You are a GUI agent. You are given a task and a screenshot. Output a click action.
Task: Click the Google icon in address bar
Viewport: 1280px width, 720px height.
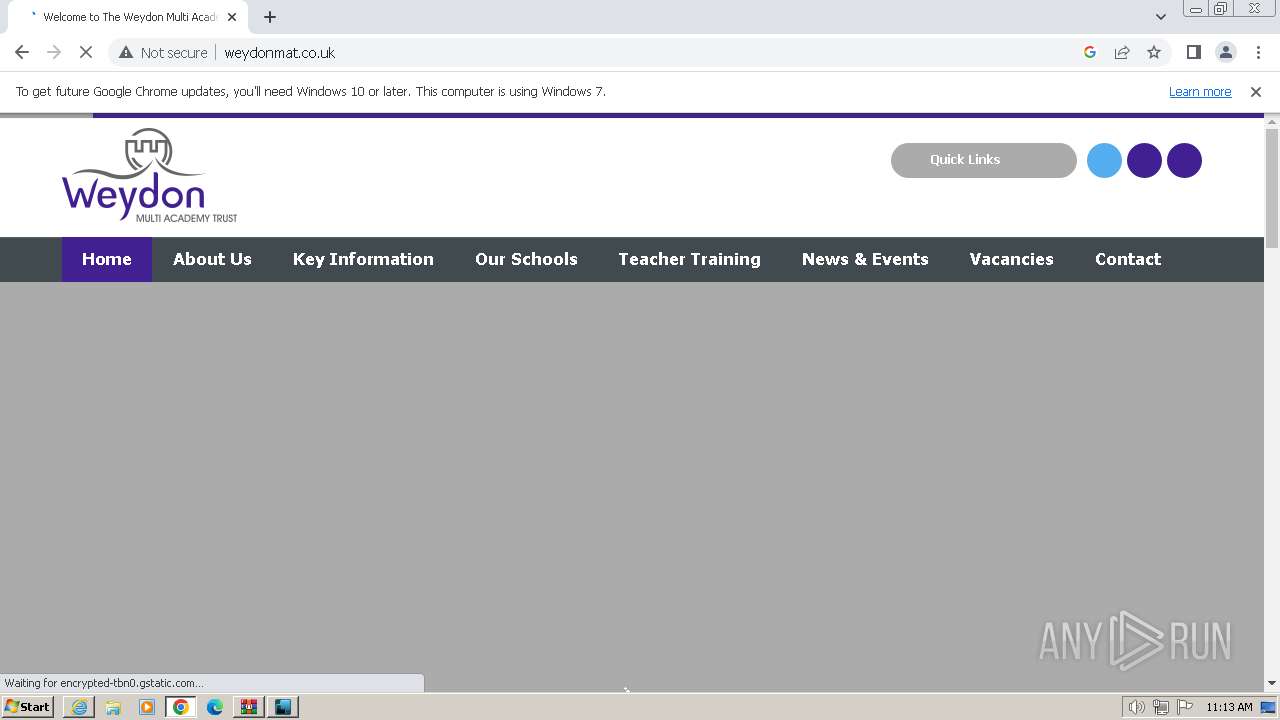pyautogui.click(x=1090, y=53)
